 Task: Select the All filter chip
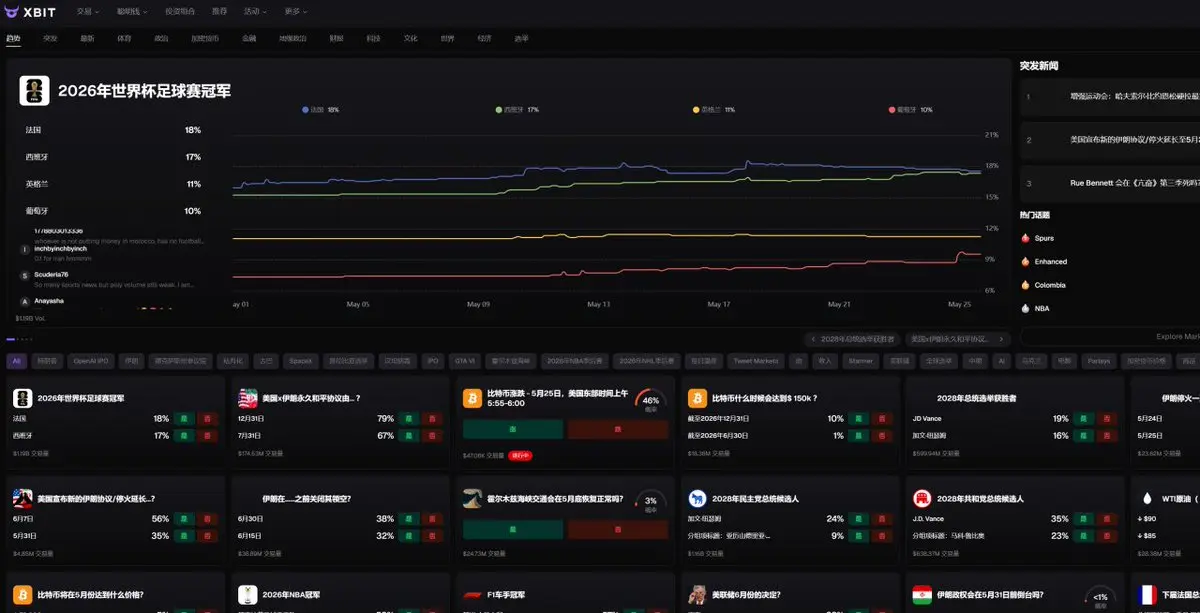point(17,361)
